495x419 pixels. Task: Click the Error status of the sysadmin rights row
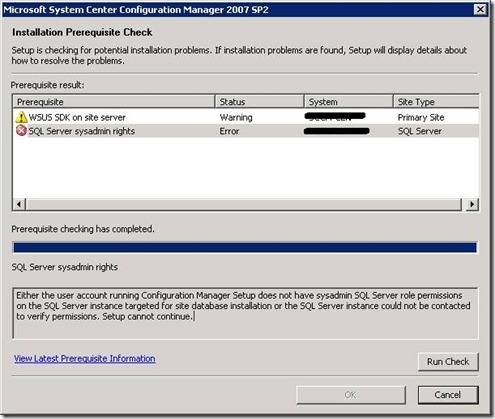click(x=229, y=131)
